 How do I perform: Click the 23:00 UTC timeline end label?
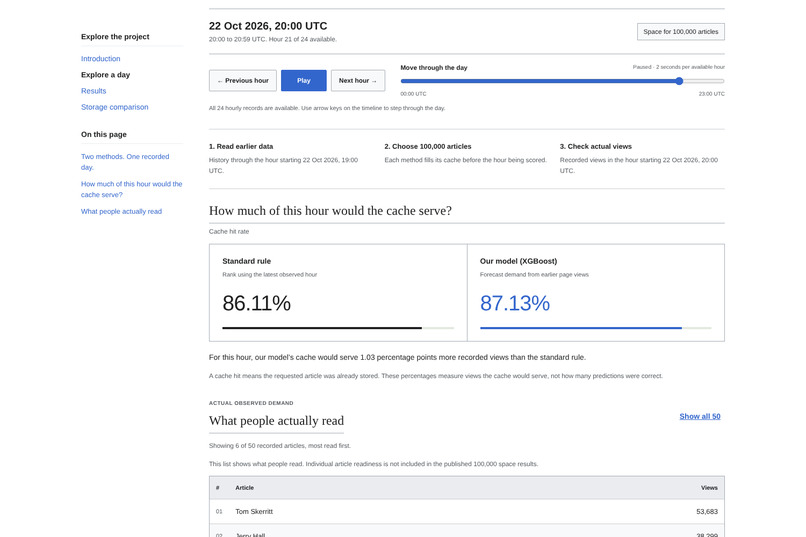pyautogui.click(x=711, y=94)
